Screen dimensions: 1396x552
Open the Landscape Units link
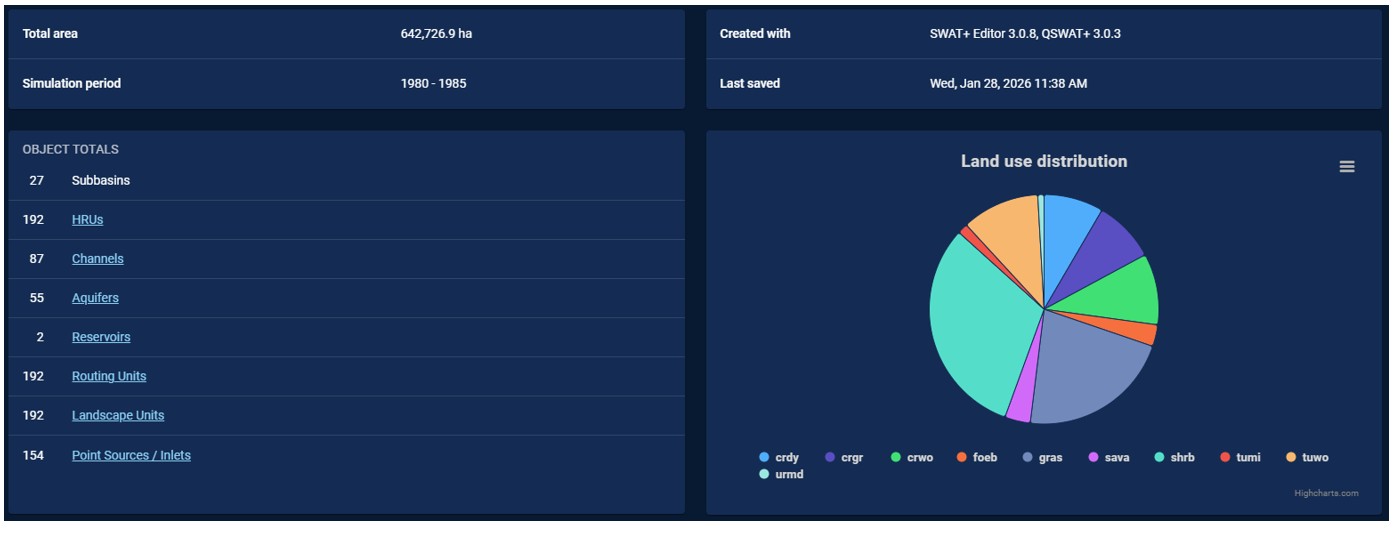[118, 415]
